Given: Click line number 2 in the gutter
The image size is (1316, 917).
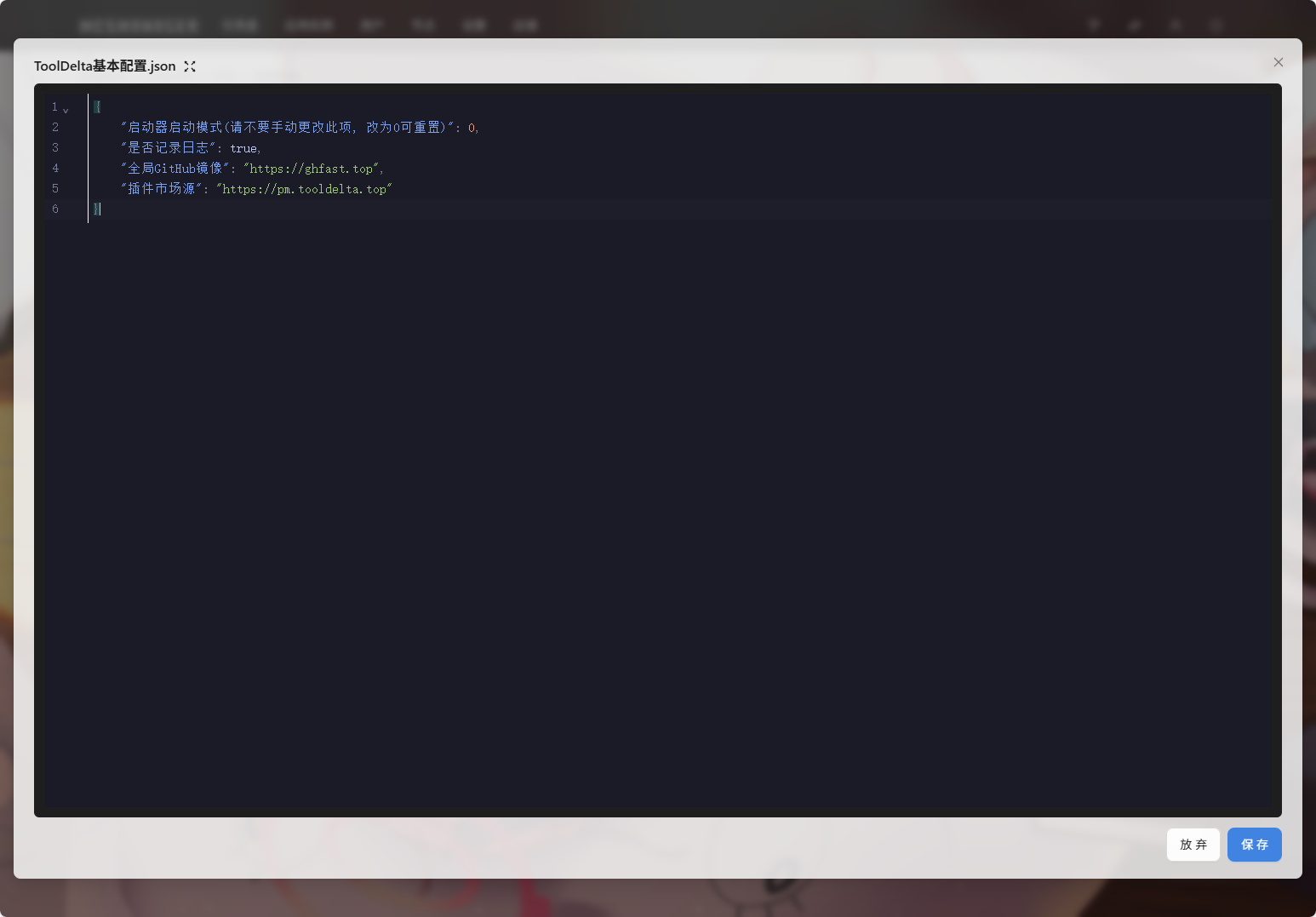Looking at the screenshot, I should [x=55, y=128].
